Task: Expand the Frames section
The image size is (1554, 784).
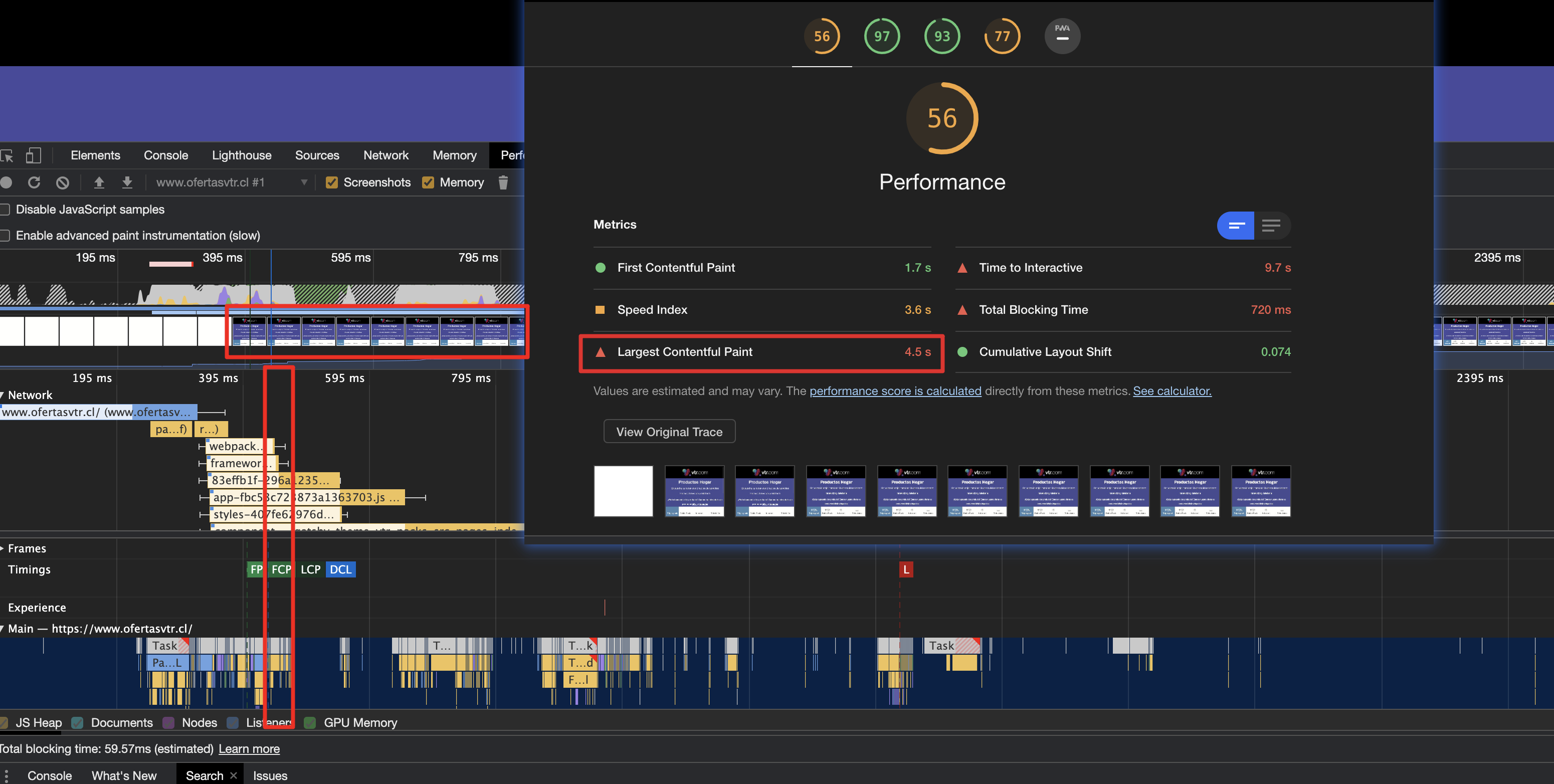Action: [x=5, y=548]
